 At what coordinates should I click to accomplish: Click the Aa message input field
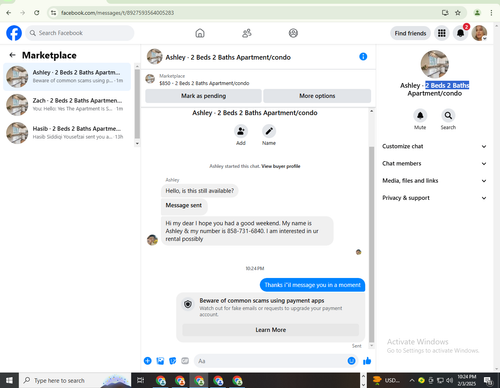click(270, 361)
